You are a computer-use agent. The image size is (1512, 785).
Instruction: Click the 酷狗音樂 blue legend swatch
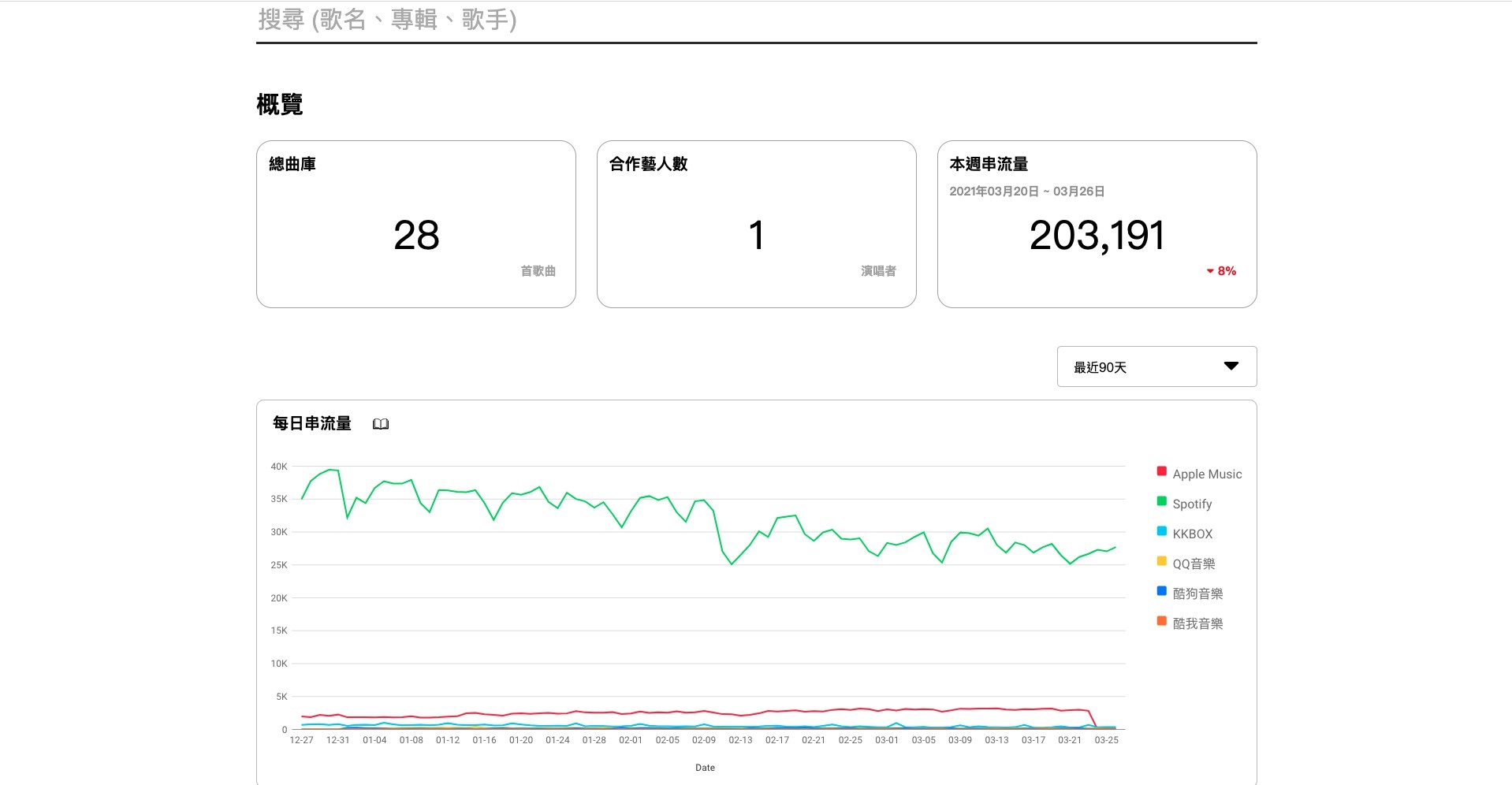coord(1161,591)
